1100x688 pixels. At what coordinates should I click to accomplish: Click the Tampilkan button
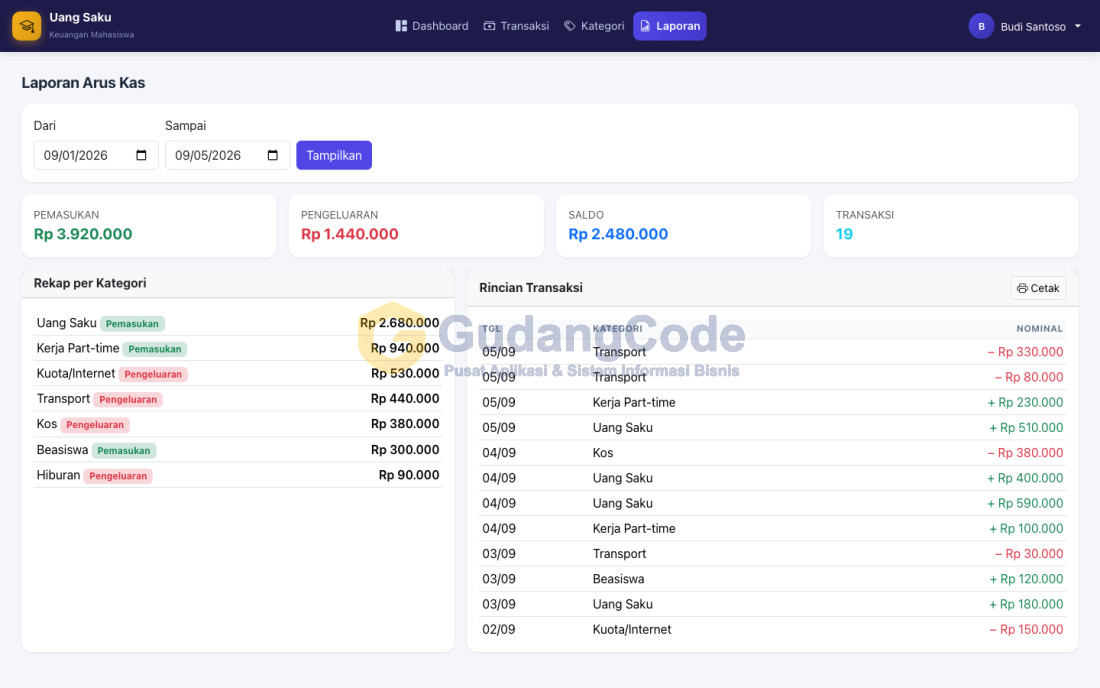[x=334, y=155]
